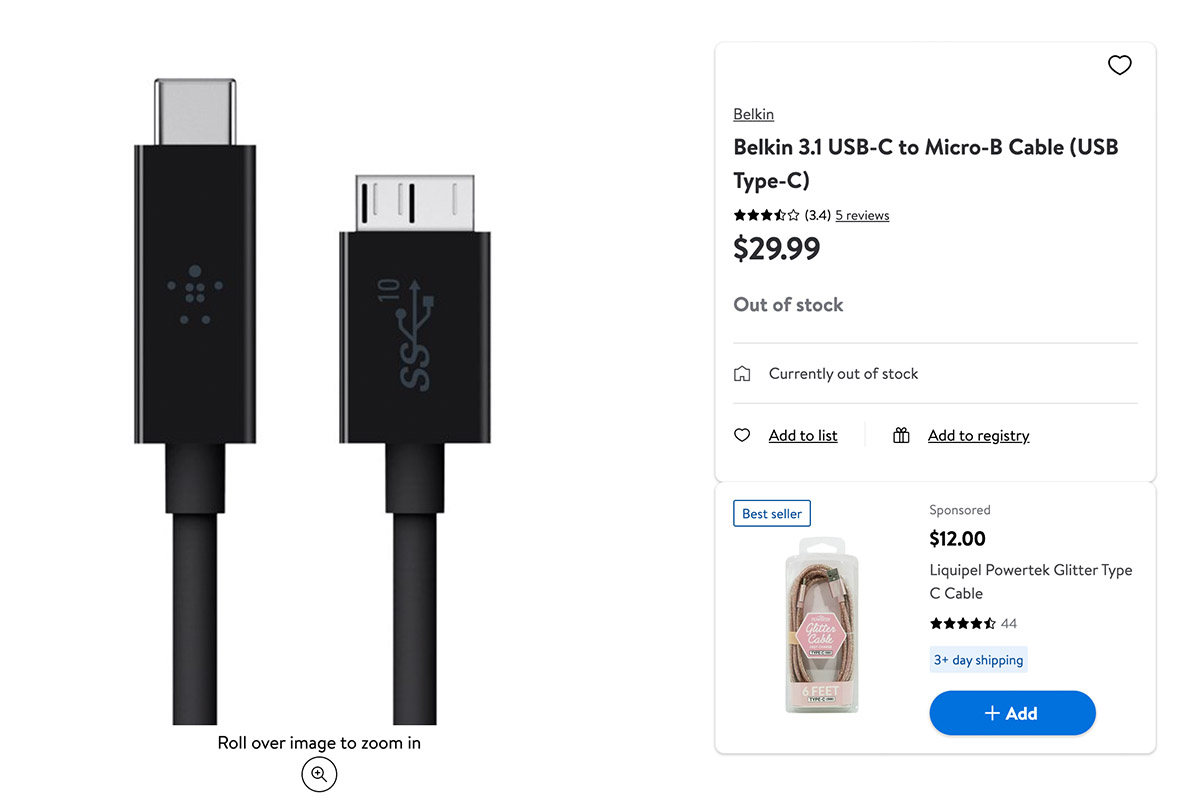Click the store icon next to Currently out of stock
Screen dimensions: 1200x800
742,374
